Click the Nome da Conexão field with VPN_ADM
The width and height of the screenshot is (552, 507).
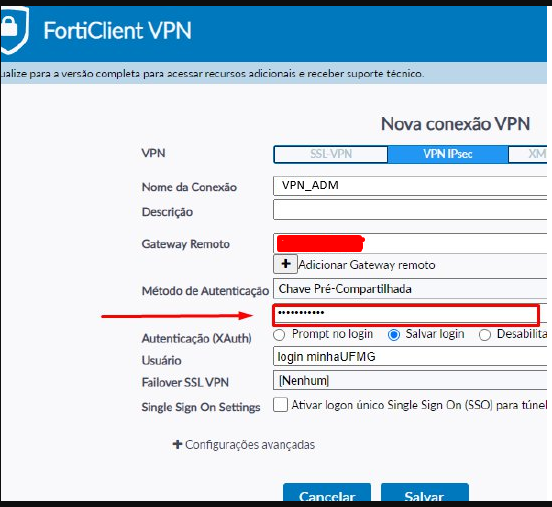click(410, 186)
